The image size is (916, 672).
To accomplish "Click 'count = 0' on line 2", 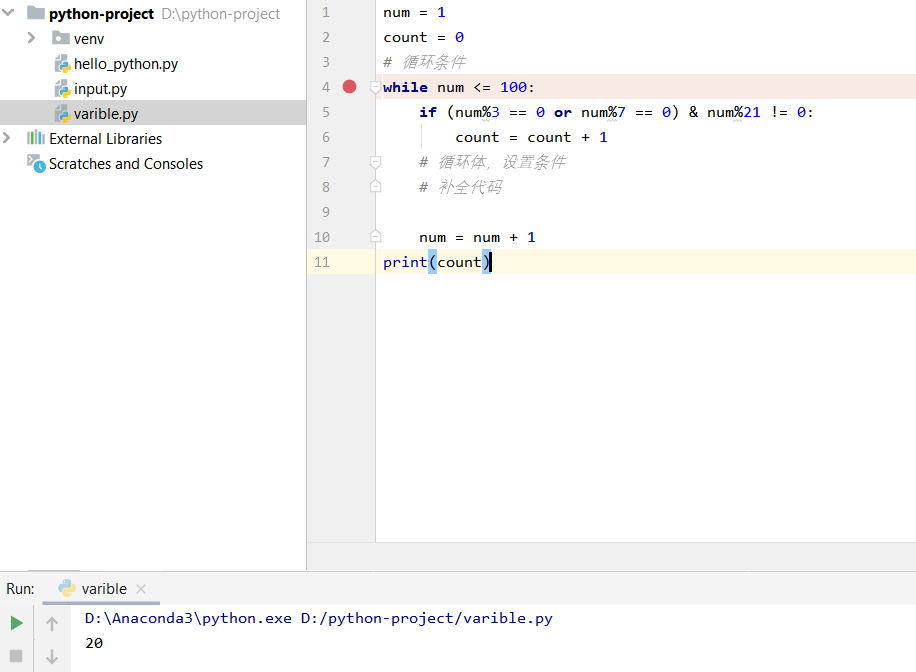I will (x=424, y=37).
